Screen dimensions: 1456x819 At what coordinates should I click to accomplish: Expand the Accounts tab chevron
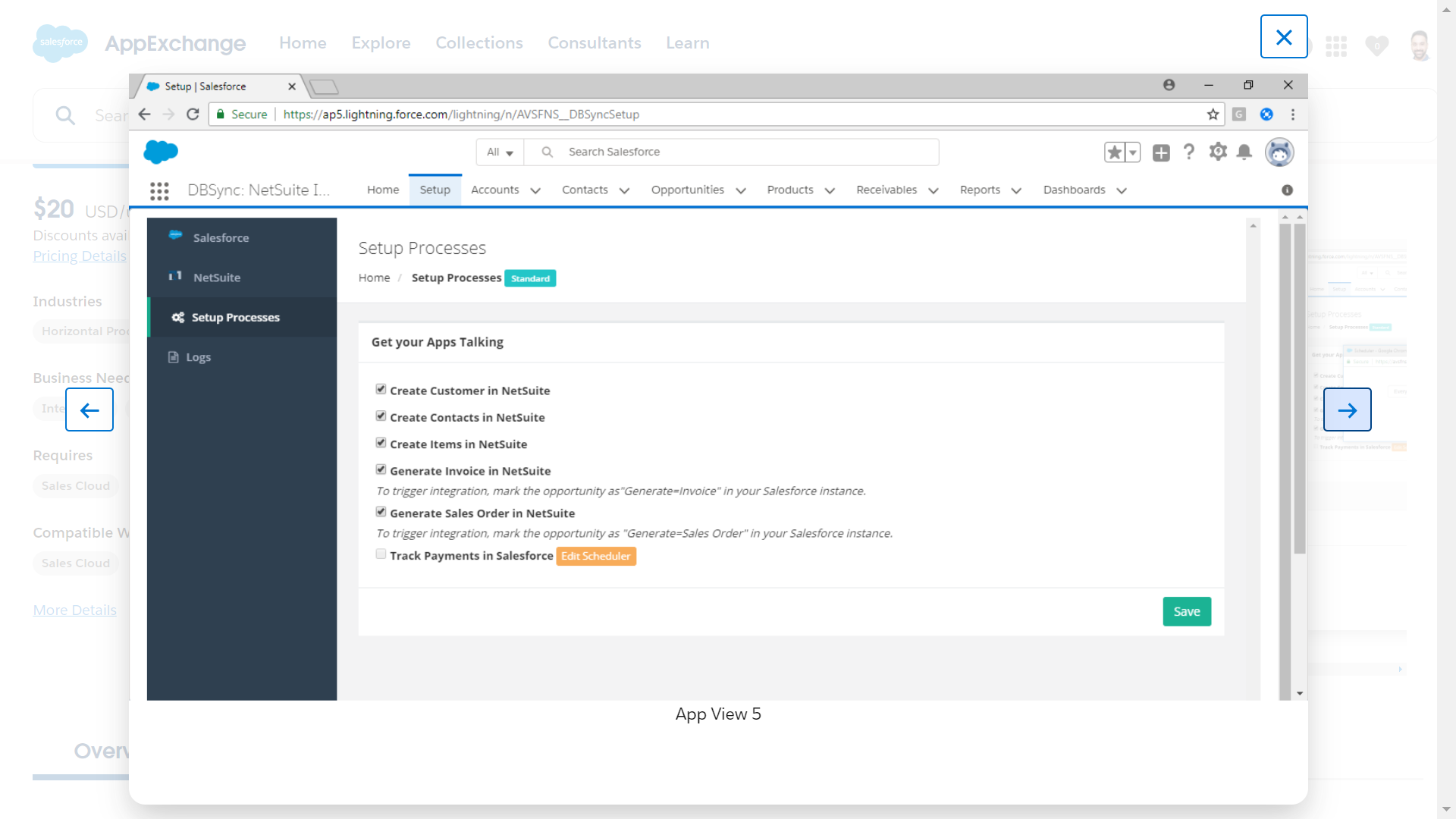point(535,191)
